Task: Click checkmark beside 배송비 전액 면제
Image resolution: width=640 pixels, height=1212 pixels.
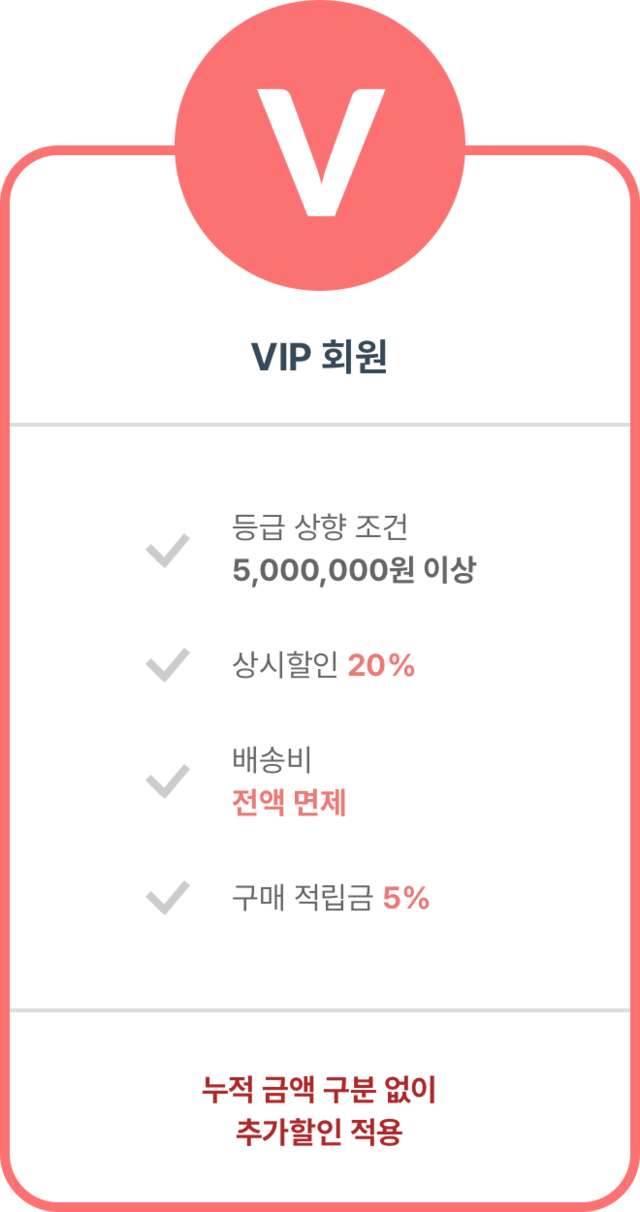Action: 168,781
